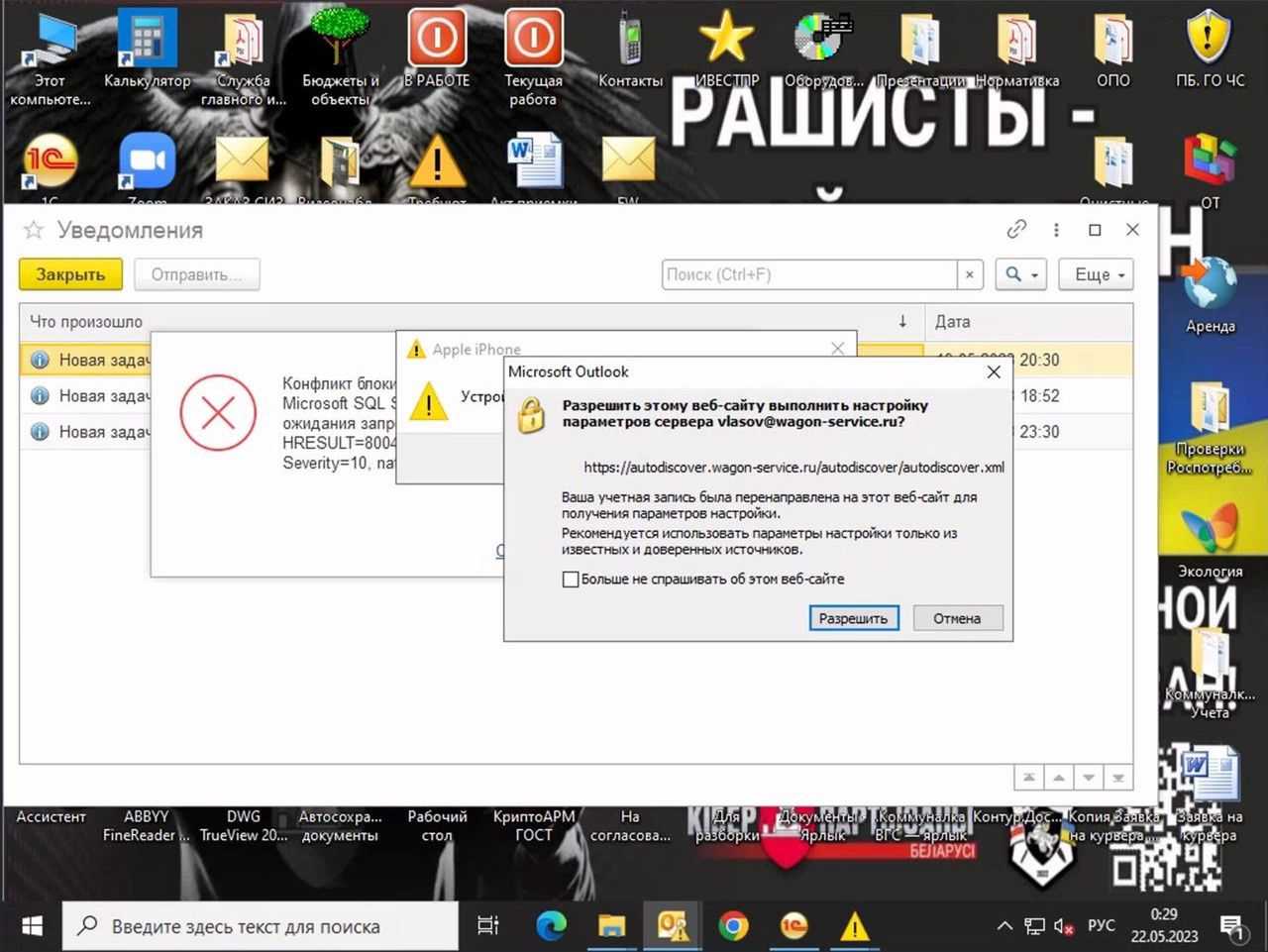Viewport: 1268px width, 952px height.
Task: Switch input language РУС in tray
Action: tap(1101, 926)
